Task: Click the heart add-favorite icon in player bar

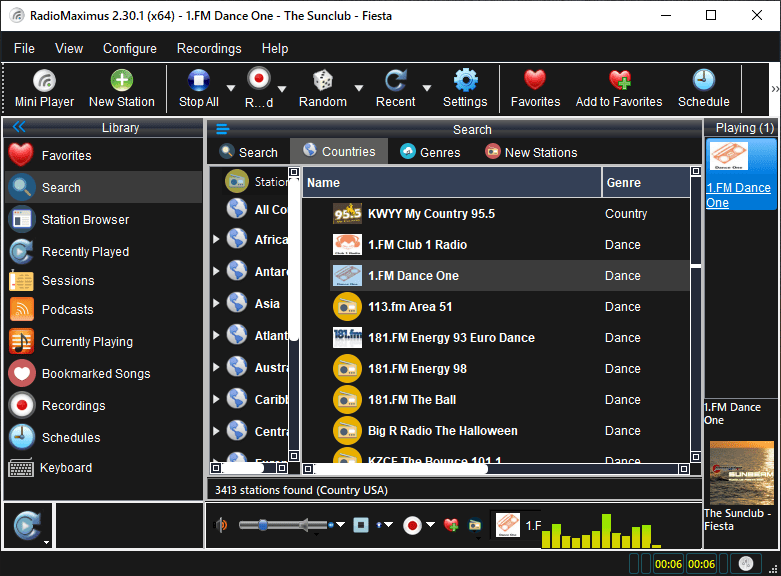Action: (451, 525)
